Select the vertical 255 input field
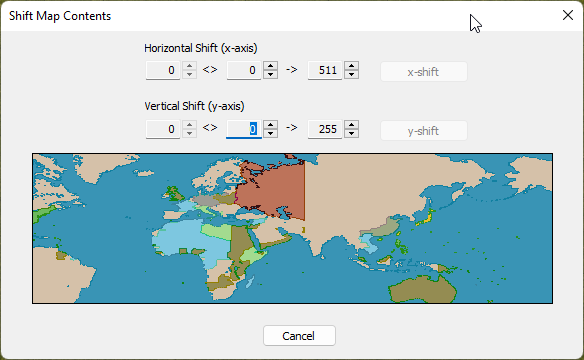The width and height of the screenshot is (584, 360). coord(325,129)
